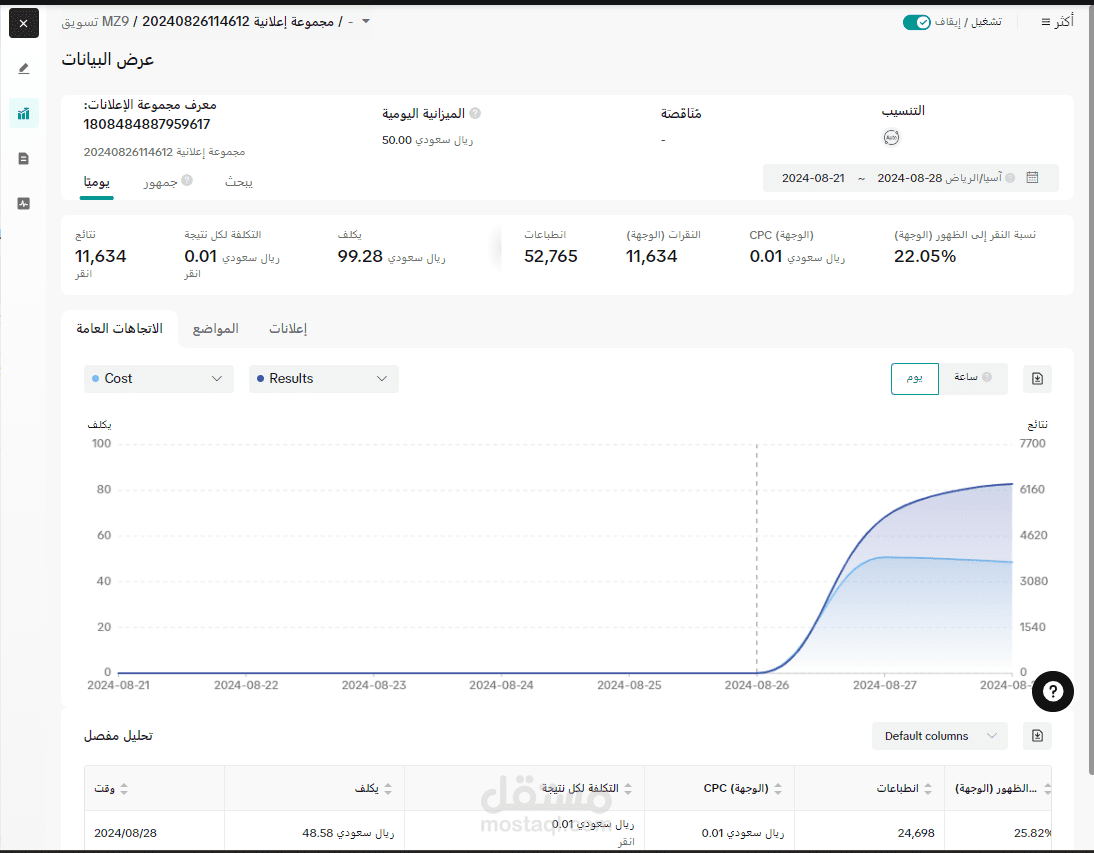Open the أكثر menu button
1094x853 pixels.
[x=1057, y=22]
